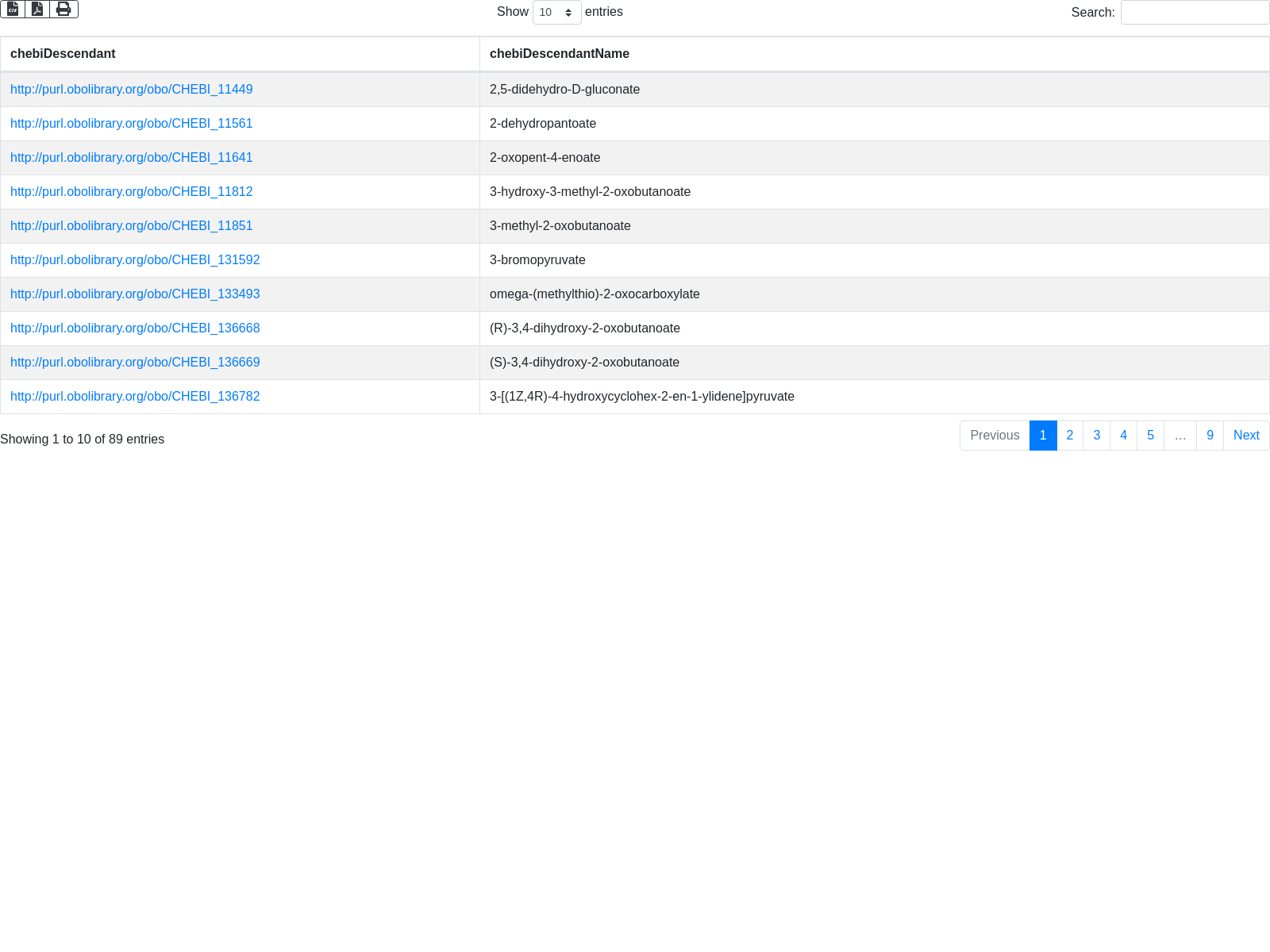Go to page 5 of results
1270x952 pixels.
point(1150,436)
